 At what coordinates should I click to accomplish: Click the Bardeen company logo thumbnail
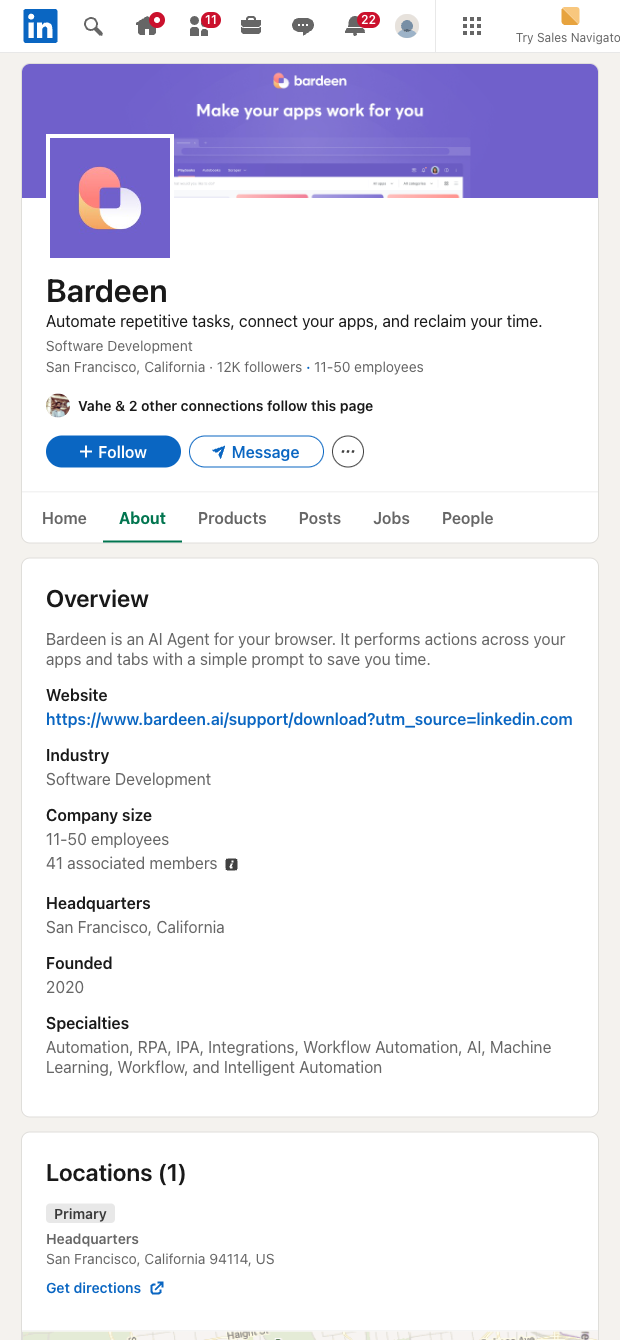[x=110, y=197]
